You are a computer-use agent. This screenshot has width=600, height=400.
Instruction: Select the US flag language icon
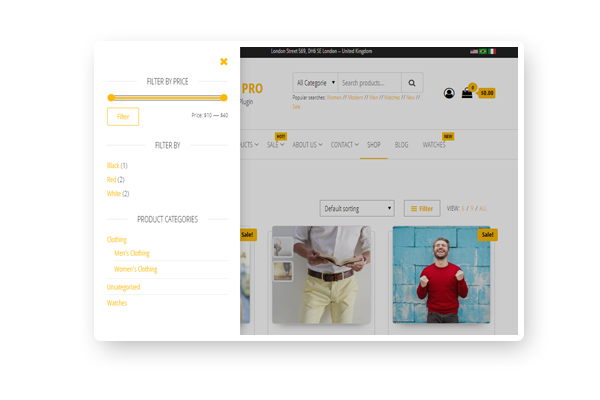[474, 51]
